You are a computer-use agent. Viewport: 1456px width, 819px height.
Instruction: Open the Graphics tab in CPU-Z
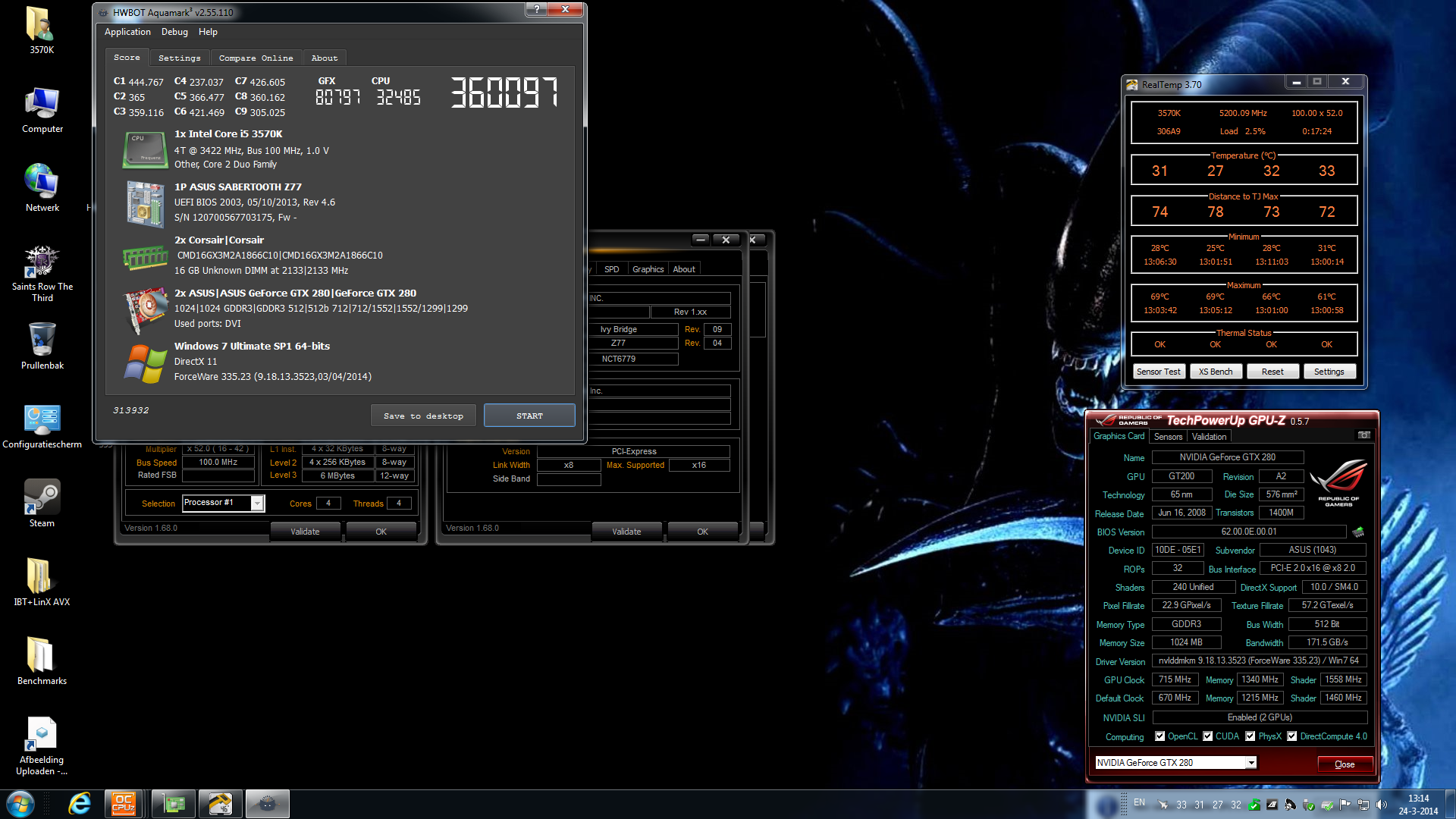point(648,269)
